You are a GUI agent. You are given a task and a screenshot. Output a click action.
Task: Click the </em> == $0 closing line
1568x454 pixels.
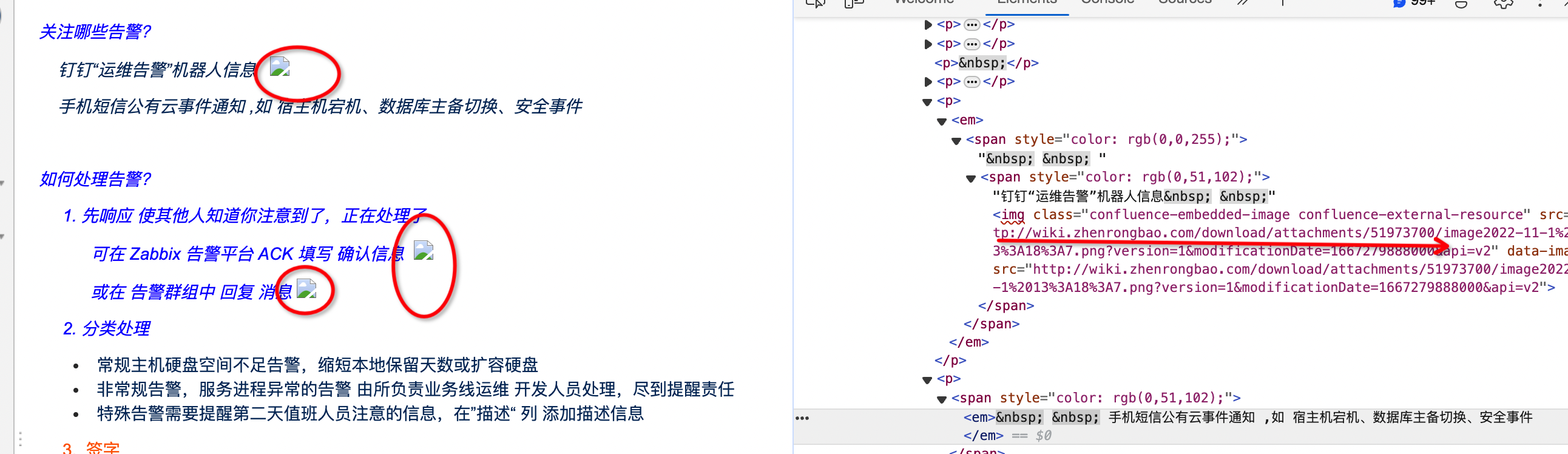[x=1007, y=436]
